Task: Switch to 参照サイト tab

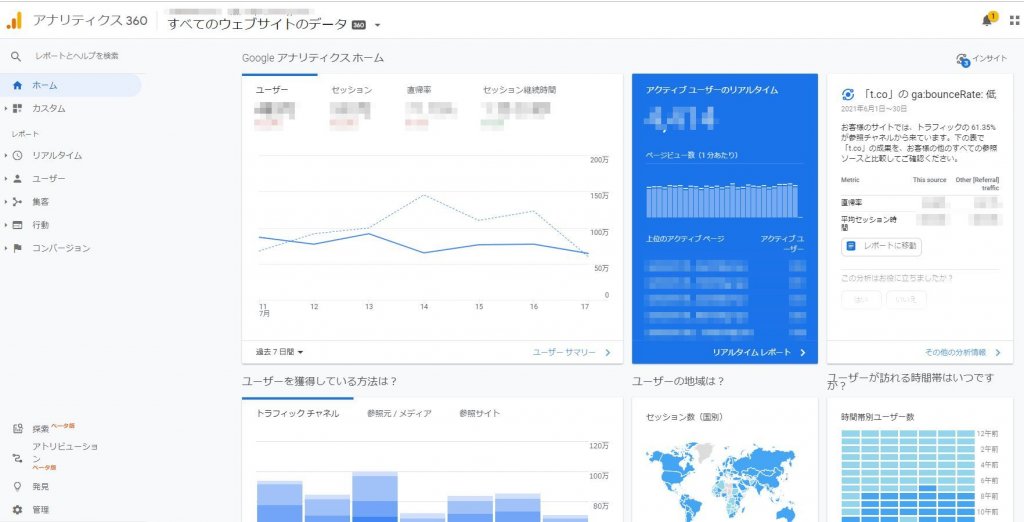Action: point(479,414)
